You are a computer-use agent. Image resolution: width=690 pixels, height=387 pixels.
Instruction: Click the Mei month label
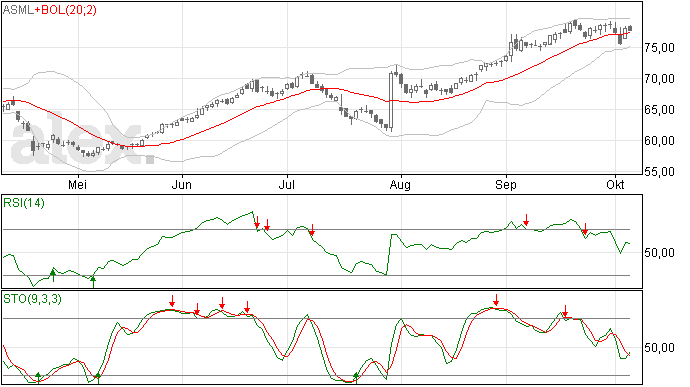[77, 184]
